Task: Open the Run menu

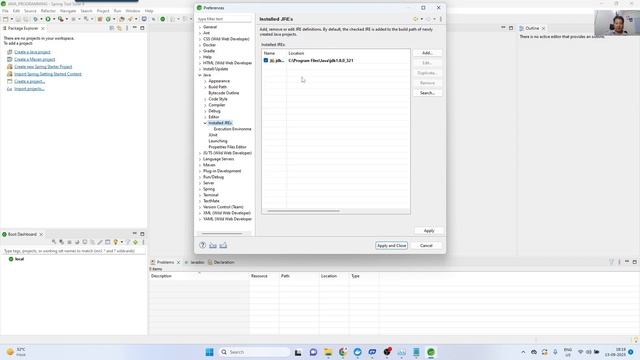Action: 118,11
